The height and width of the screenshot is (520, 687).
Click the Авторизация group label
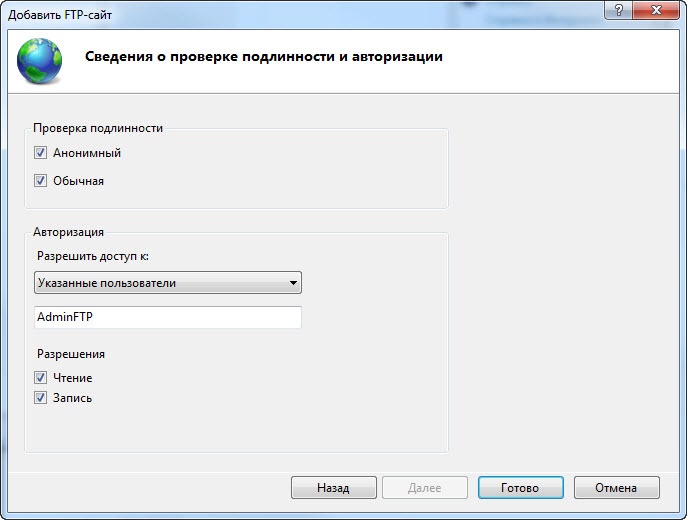[70, 232]
